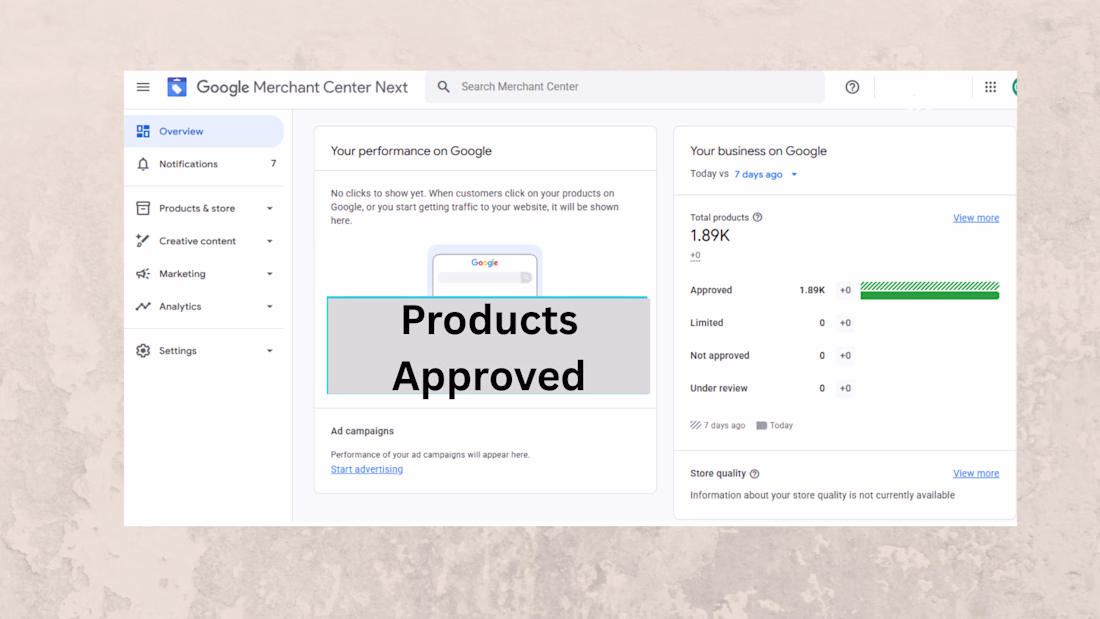Expand the Creative content section
Image resolution: width=1100 pixels, height=619 pixels.
coord(269,241)
